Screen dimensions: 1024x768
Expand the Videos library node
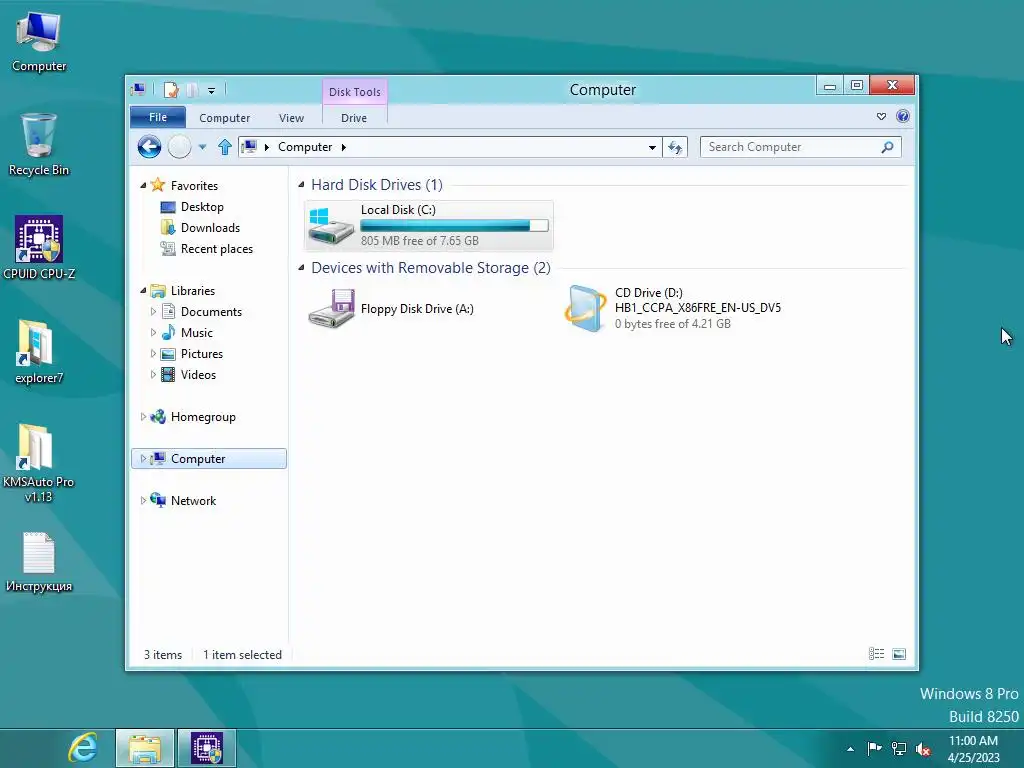(x=153, y=374)
